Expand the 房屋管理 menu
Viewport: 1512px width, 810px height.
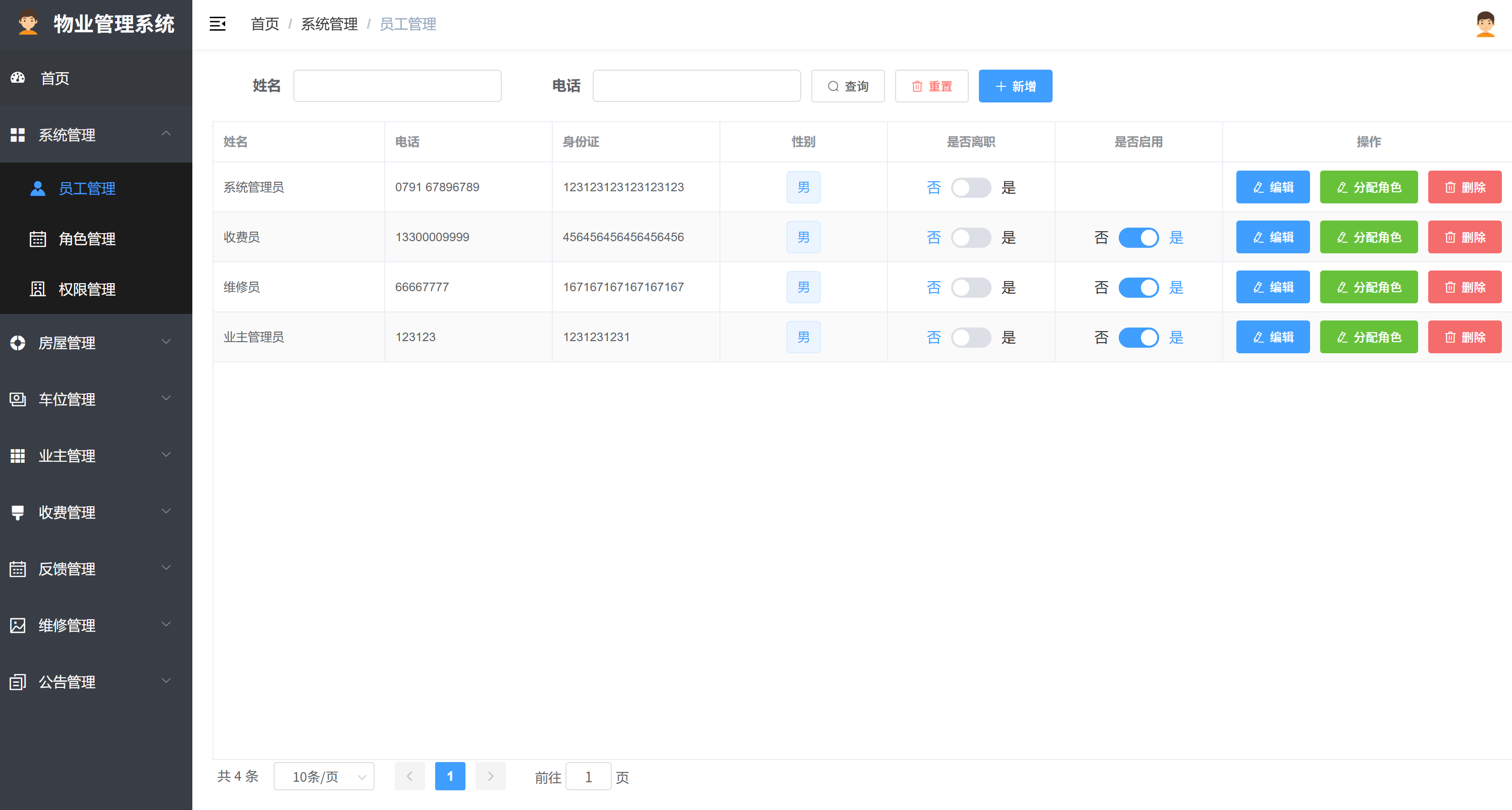pyautogui.click(x=96, y=343)
